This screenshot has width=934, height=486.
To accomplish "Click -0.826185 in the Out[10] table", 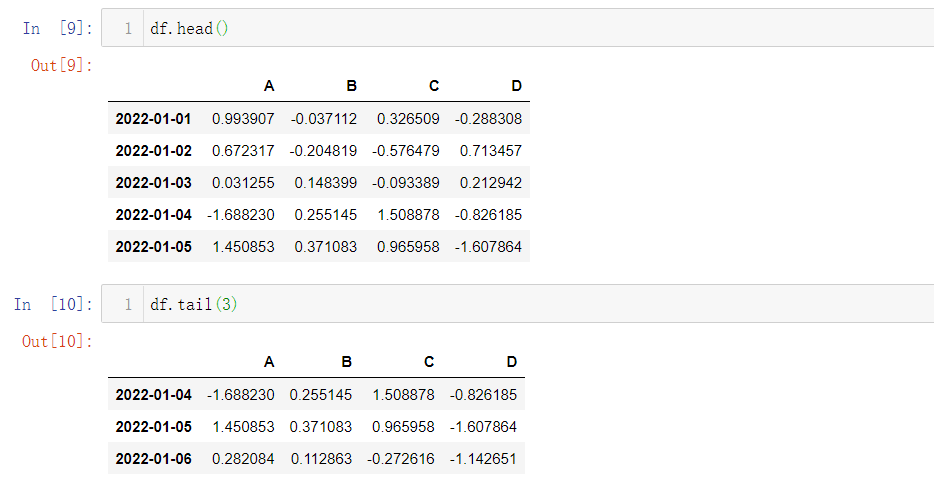I will tap(484, 395).
